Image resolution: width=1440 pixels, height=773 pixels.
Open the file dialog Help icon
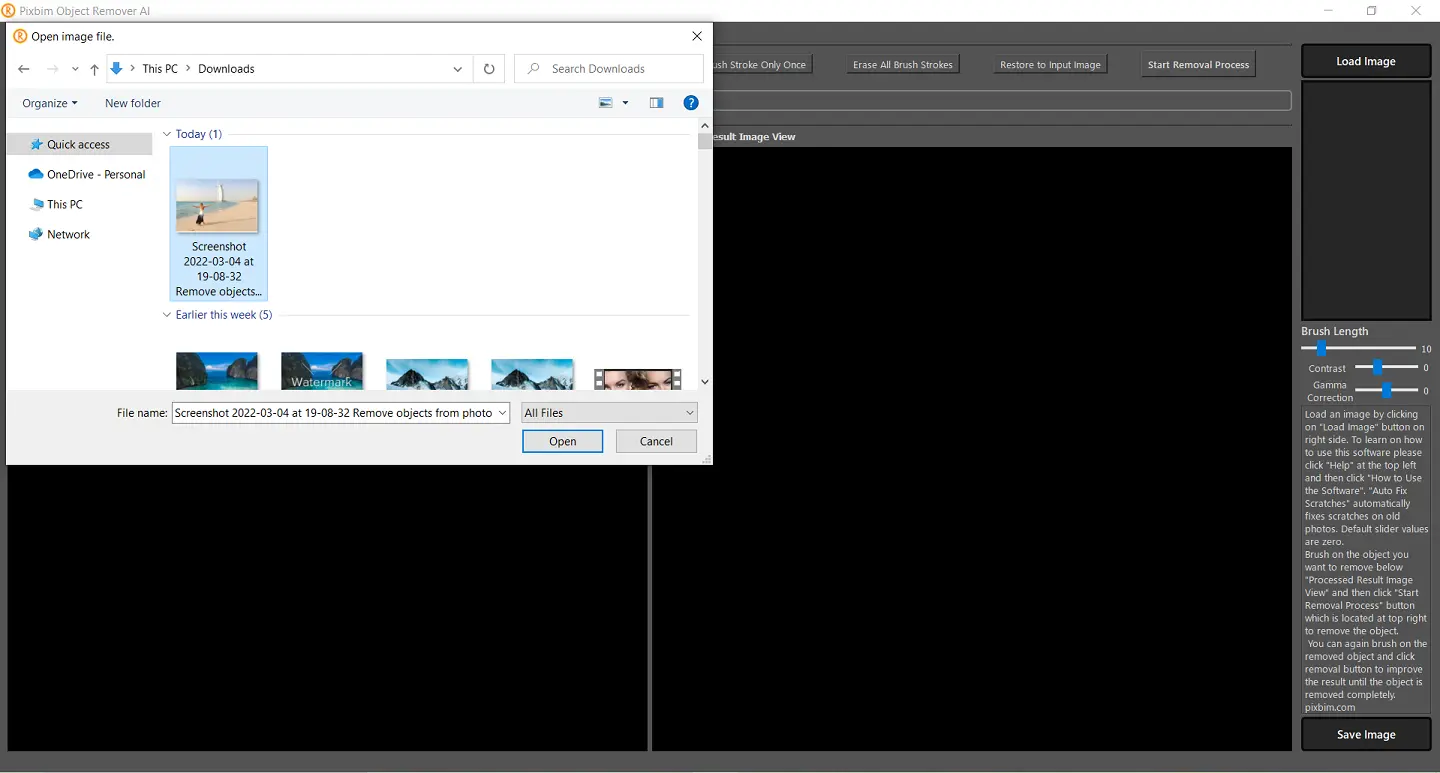pyautogui.click(x=690, y=103)
